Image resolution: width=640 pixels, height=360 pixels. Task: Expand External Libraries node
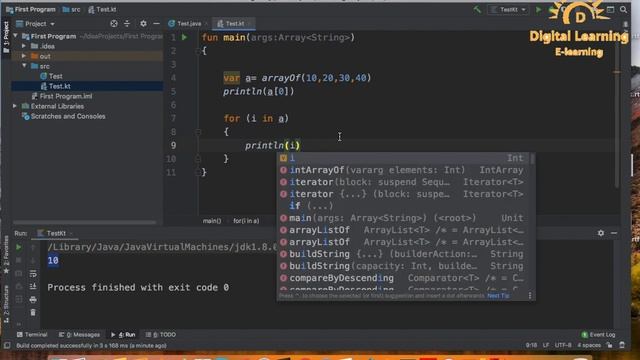tap(15, 106)
